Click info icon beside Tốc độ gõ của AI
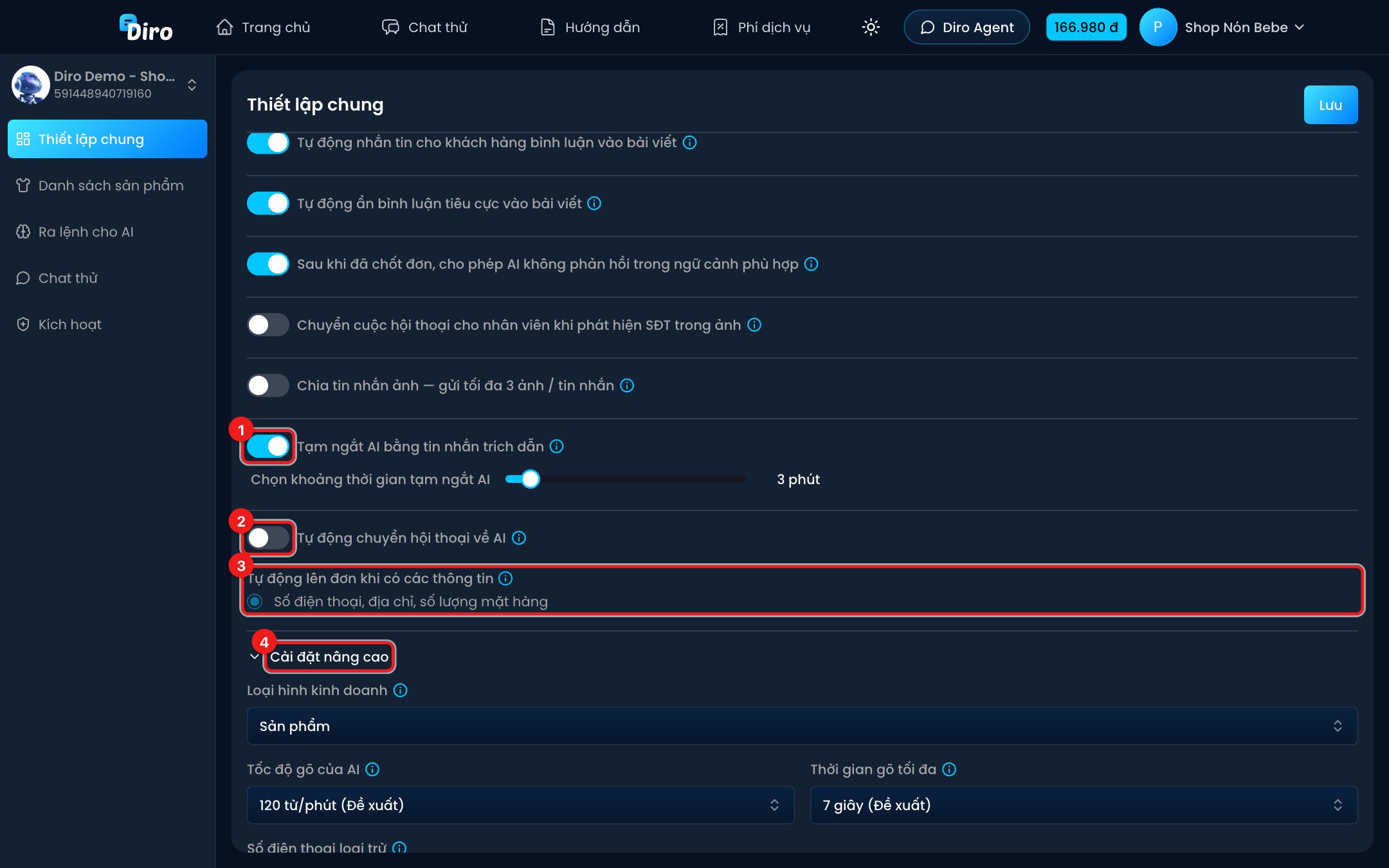The image size is (1389, 868). click(372, 769)
